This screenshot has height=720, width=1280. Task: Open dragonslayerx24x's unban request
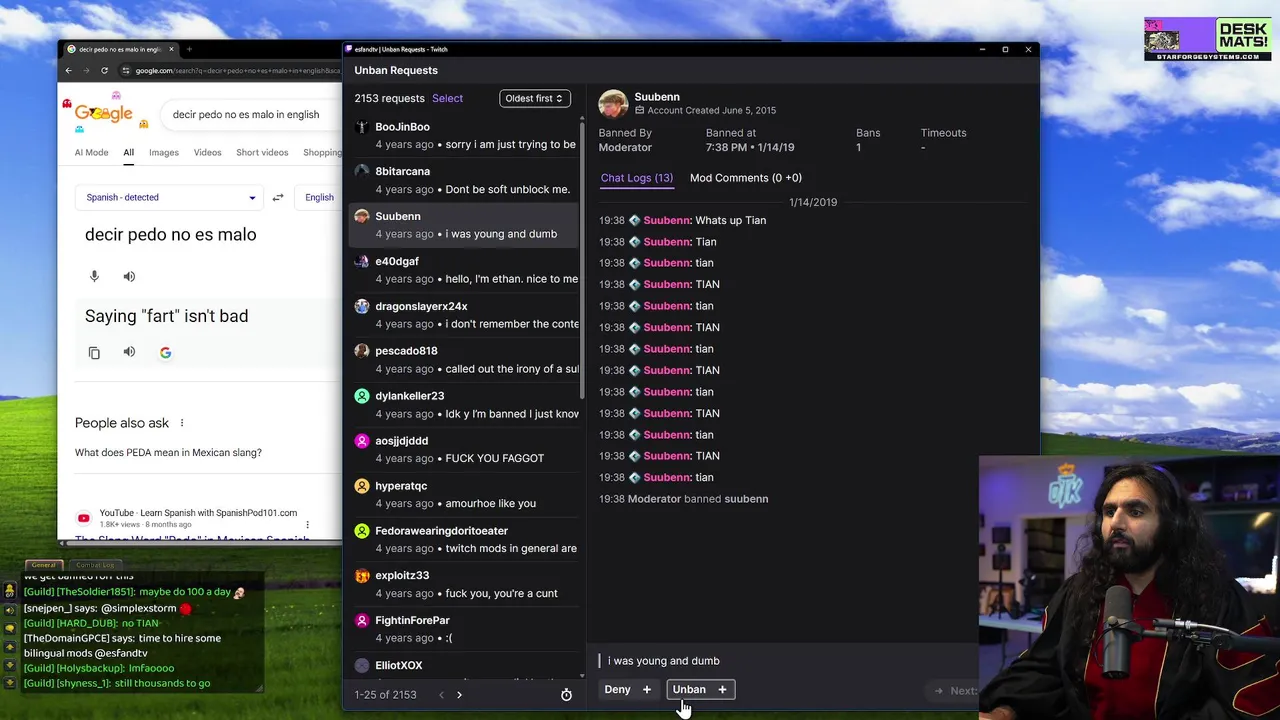pos(465,315)
